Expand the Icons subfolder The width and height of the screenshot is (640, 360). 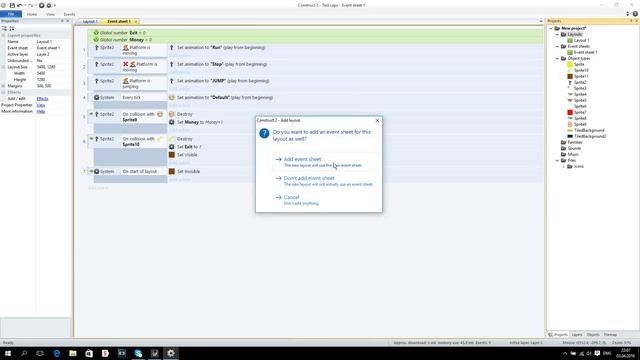click(564, 167)
